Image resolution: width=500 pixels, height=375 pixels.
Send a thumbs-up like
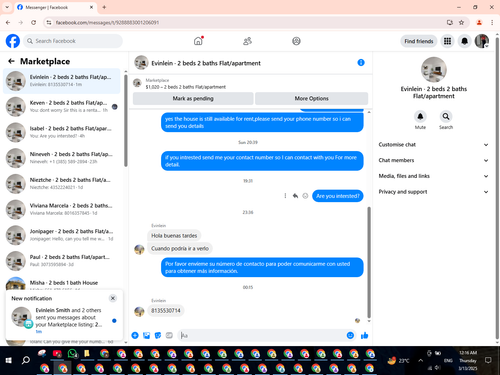pos(365,335)
